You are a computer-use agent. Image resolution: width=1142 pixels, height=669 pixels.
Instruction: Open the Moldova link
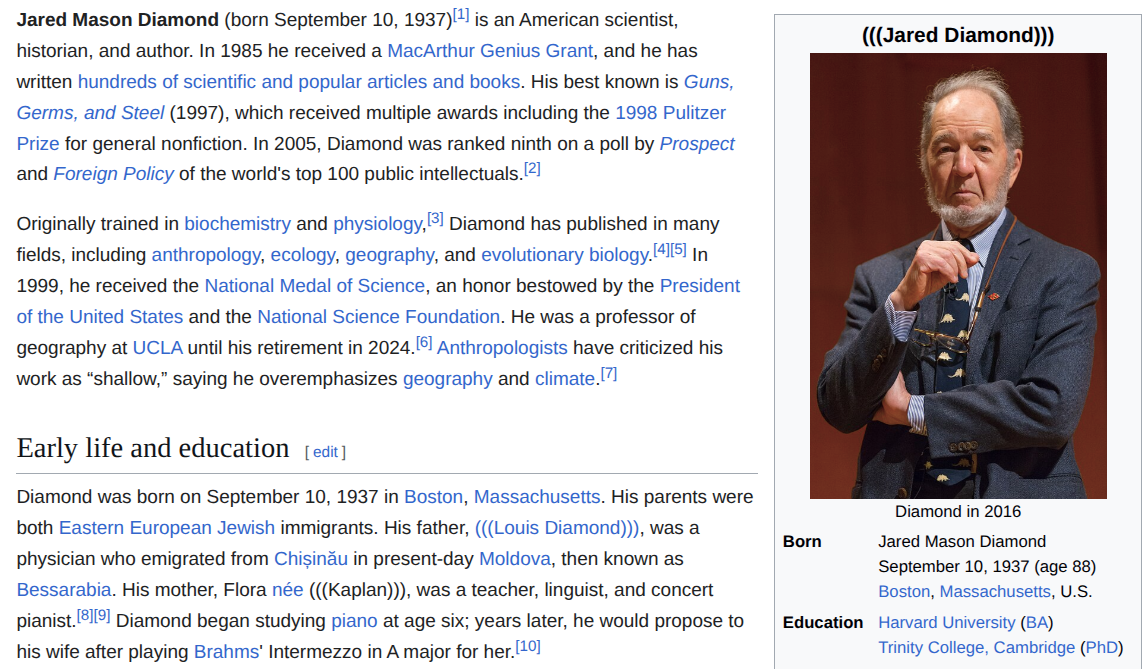pyautogui.click(x=515, y=559)
